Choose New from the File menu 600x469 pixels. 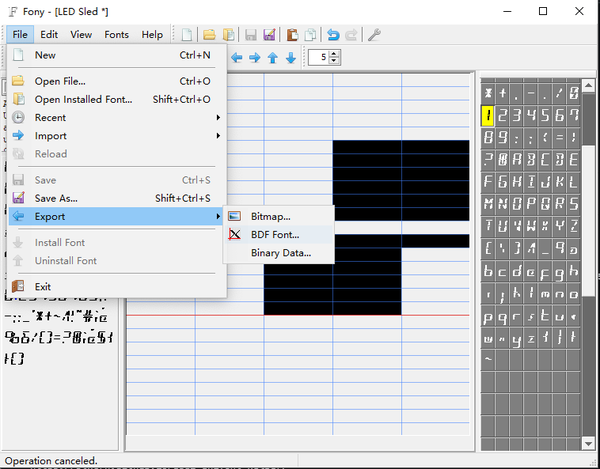117,55
